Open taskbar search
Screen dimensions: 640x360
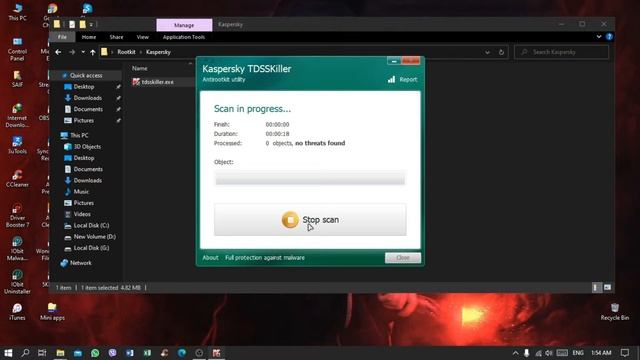coord(25,353)
